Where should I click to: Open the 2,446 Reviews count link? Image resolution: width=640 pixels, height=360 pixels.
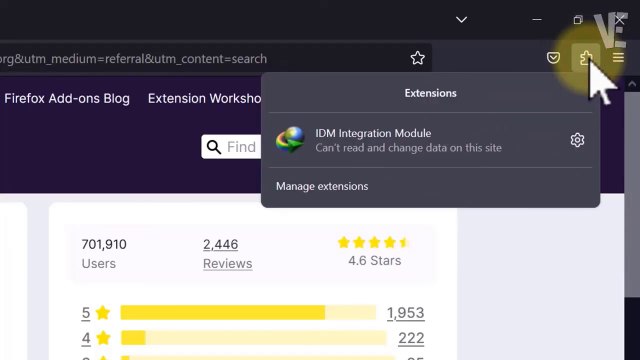pos(220,244)
